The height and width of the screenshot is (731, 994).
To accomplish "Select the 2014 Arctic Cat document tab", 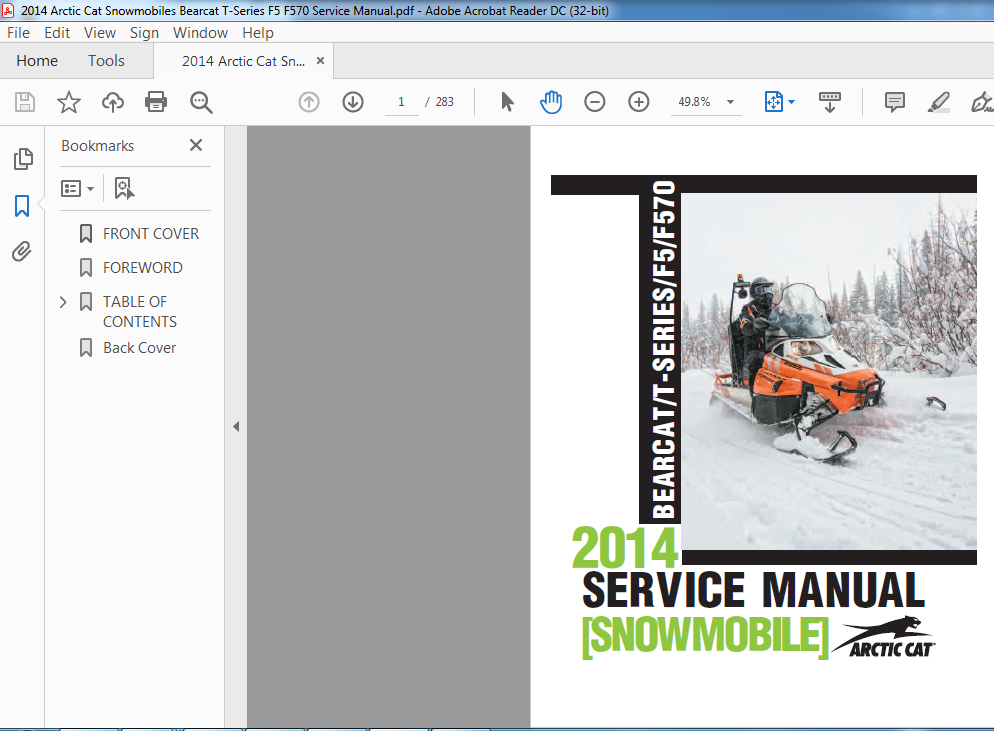I will coord(243,61).
